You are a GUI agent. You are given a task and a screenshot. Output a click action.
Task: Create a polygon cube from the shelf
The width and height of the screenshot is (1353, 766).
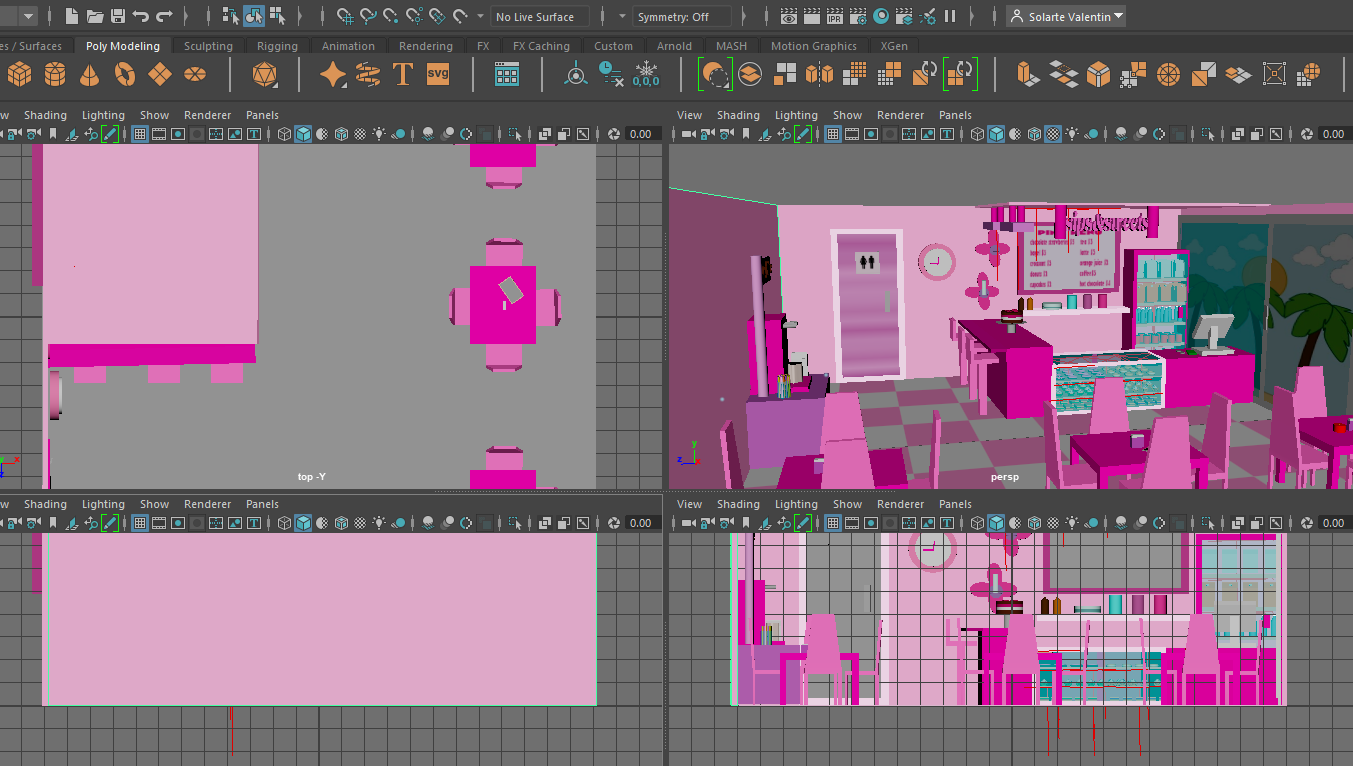[20, 74]
